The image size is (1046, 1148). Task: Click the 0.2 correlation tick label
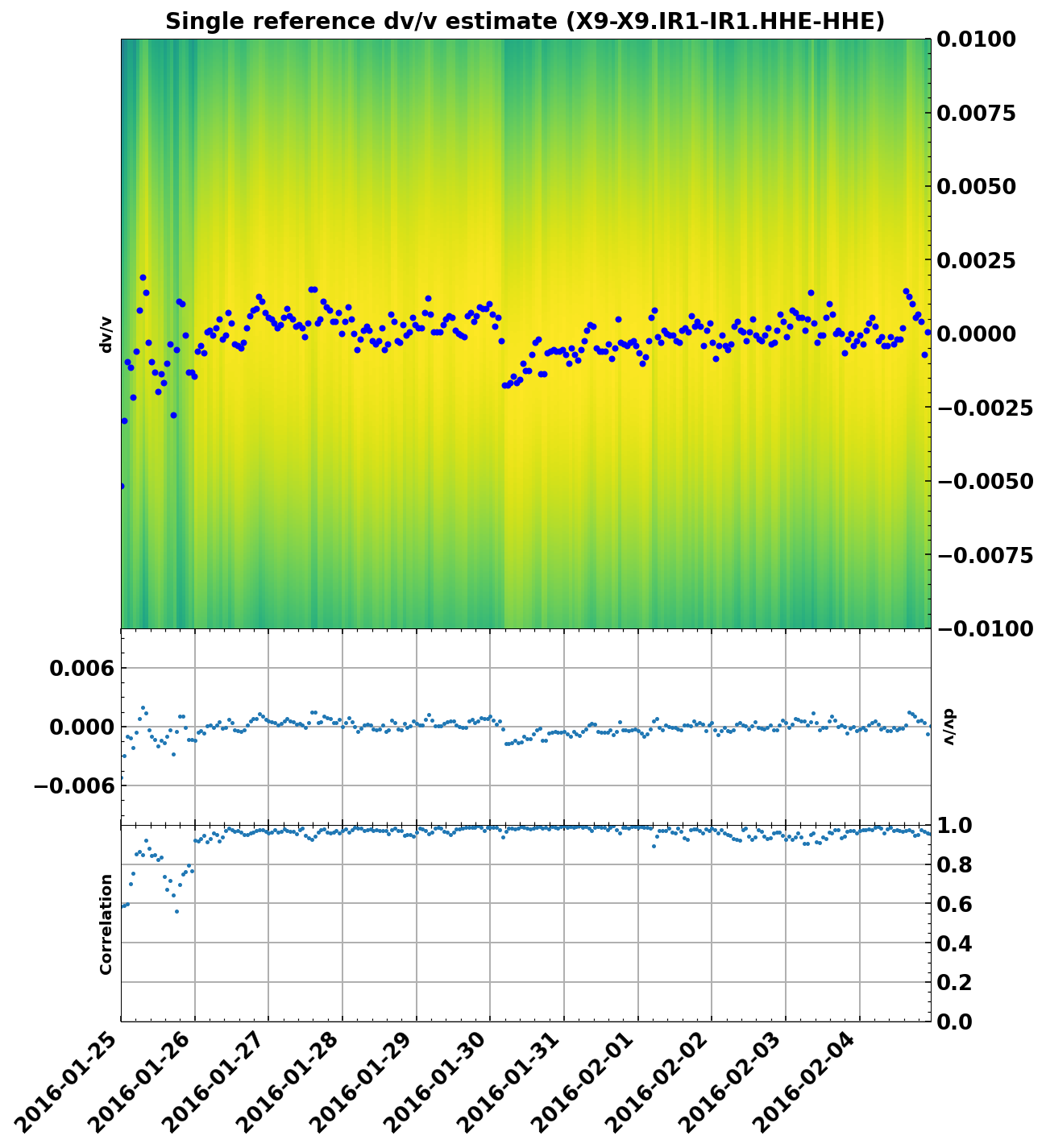pyautogui.click(x=953, y=983)
